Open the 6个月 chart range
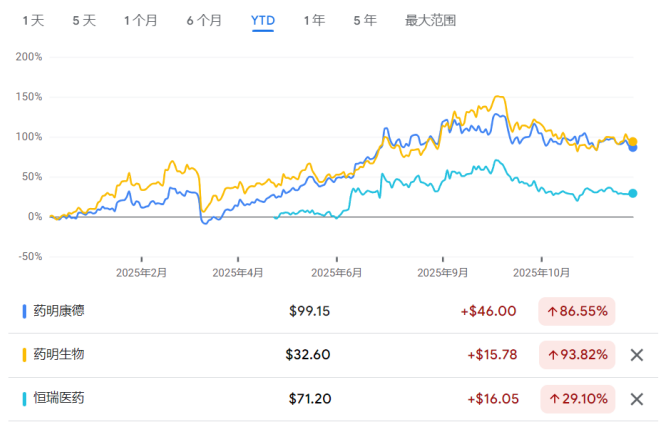 coord(204,20)
